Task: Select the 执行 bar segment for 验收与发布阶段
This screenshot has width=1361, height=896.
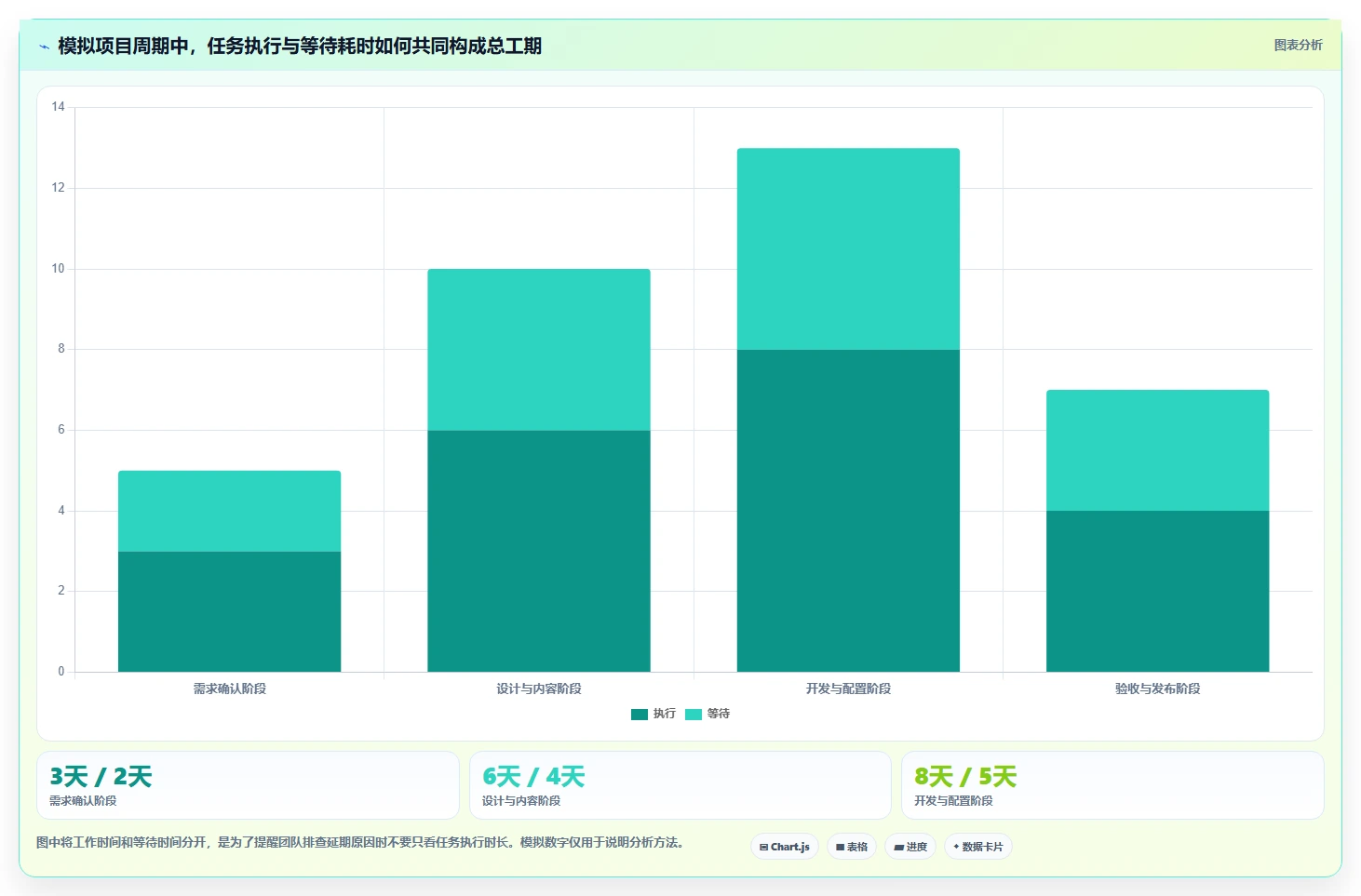Action: coord(1157,591)
